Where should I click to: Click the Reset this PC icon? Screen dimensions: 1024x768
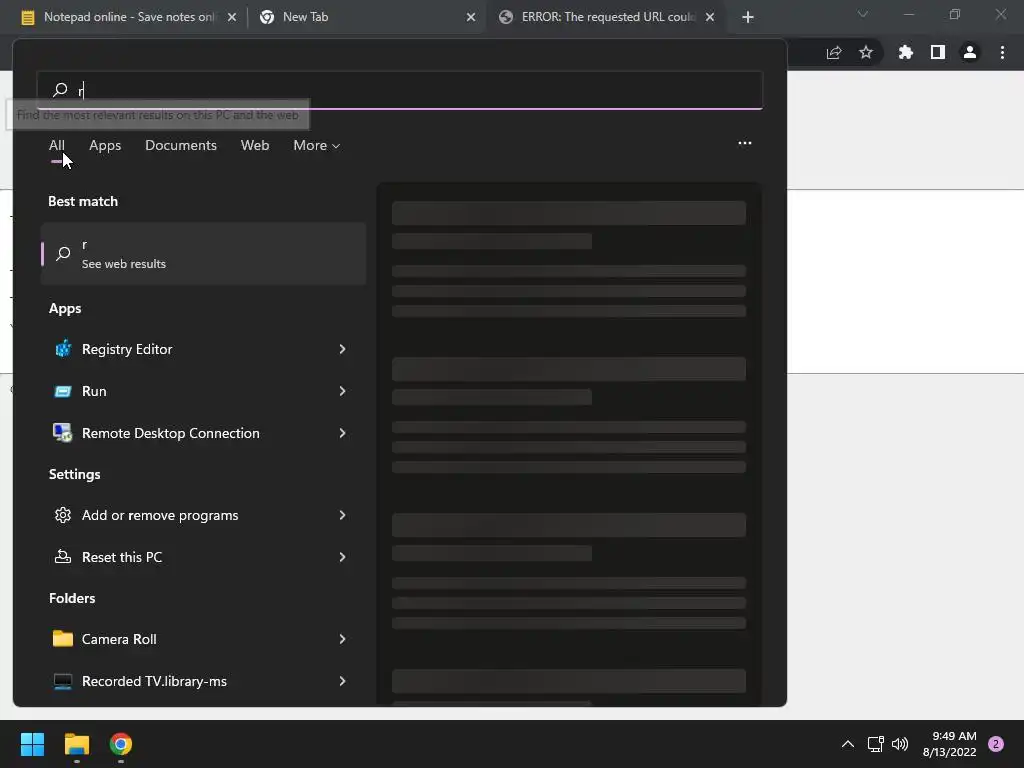[63, 557]
